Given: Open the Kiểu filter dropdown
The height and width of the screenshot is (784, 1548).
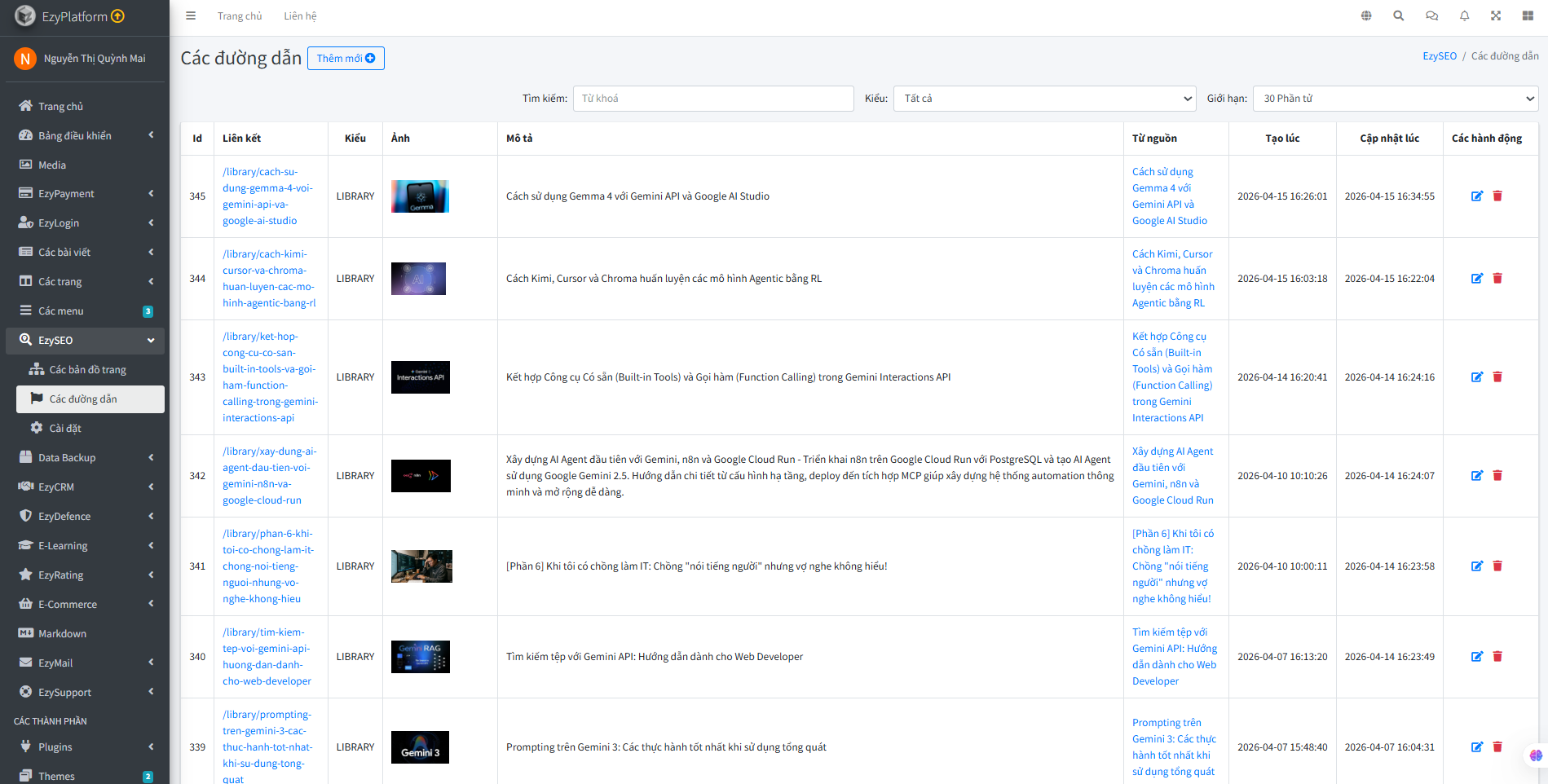Looking at the screenshot, I should point(1044,98).
